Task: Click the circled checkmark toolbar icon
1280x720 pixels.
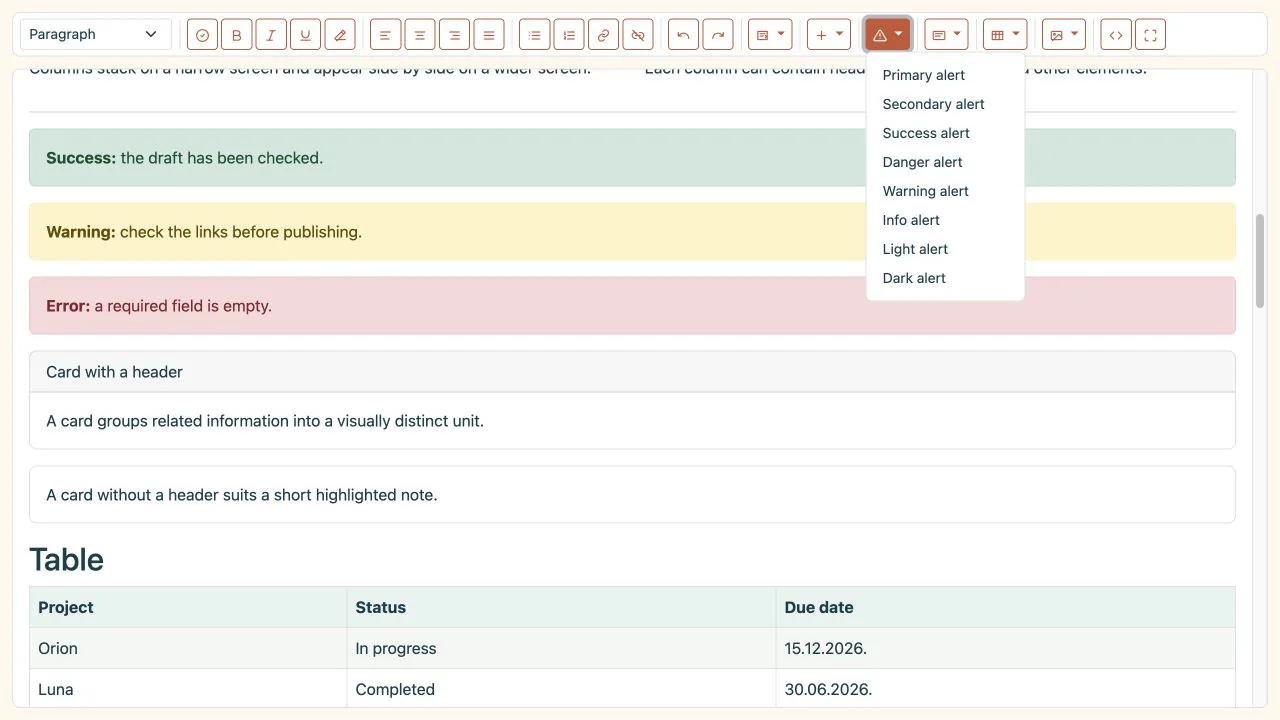Action: 203,35
